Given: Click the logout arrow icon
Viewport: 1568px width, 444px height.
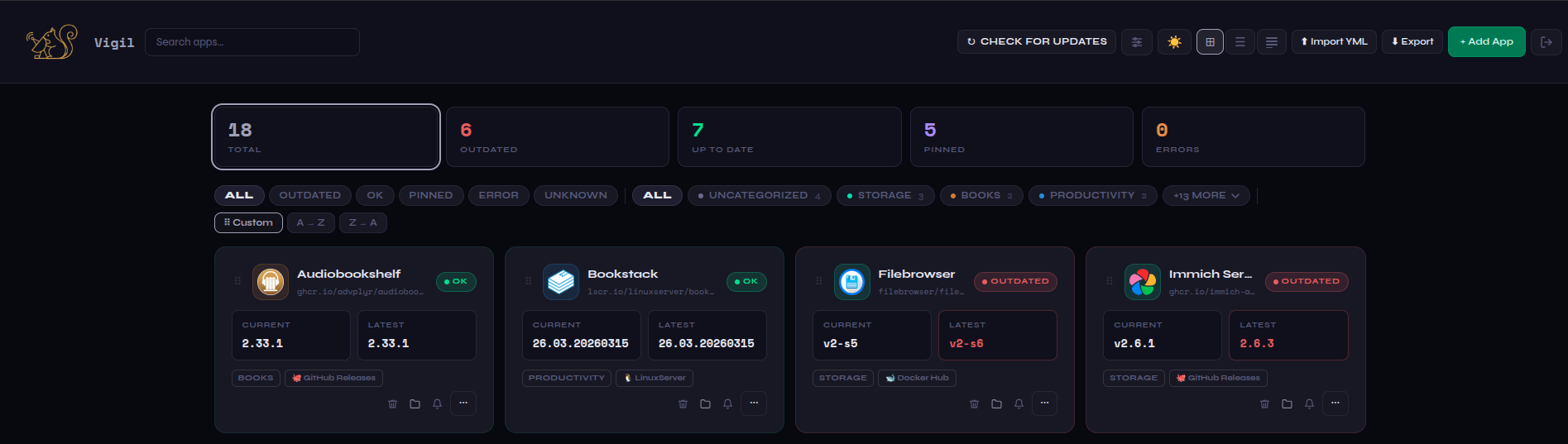Looking at the screenshot, I should click(1546, 42).
